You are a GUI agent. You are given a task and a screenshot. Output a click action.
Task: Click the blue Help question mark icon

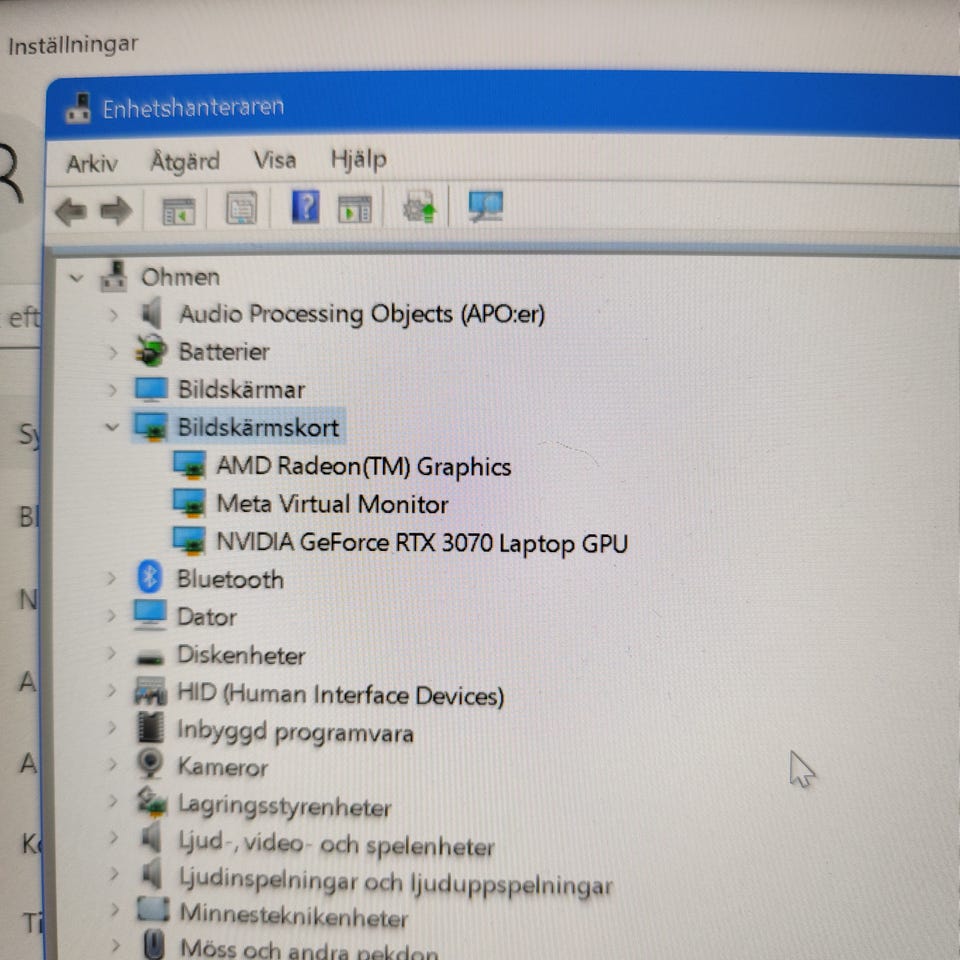(x=305, y=206)
